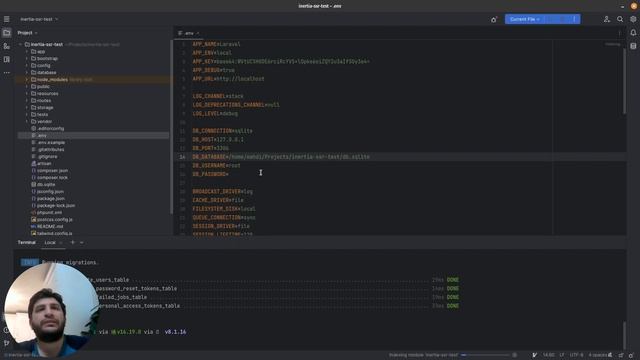Open IDE settings gear icon
Screen dimensions: 640x360
pyautogui.click(x=633, y=19)
